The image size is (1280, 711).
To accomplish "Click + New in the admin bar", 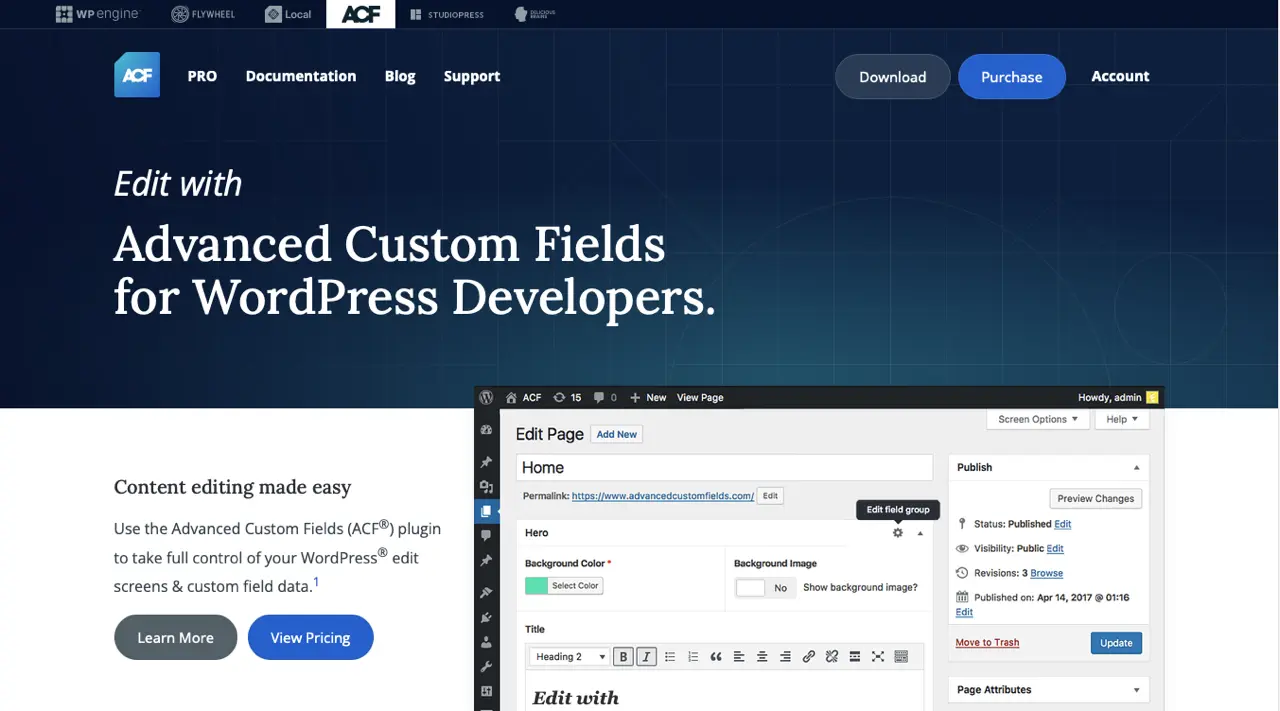I will (648, 397).
